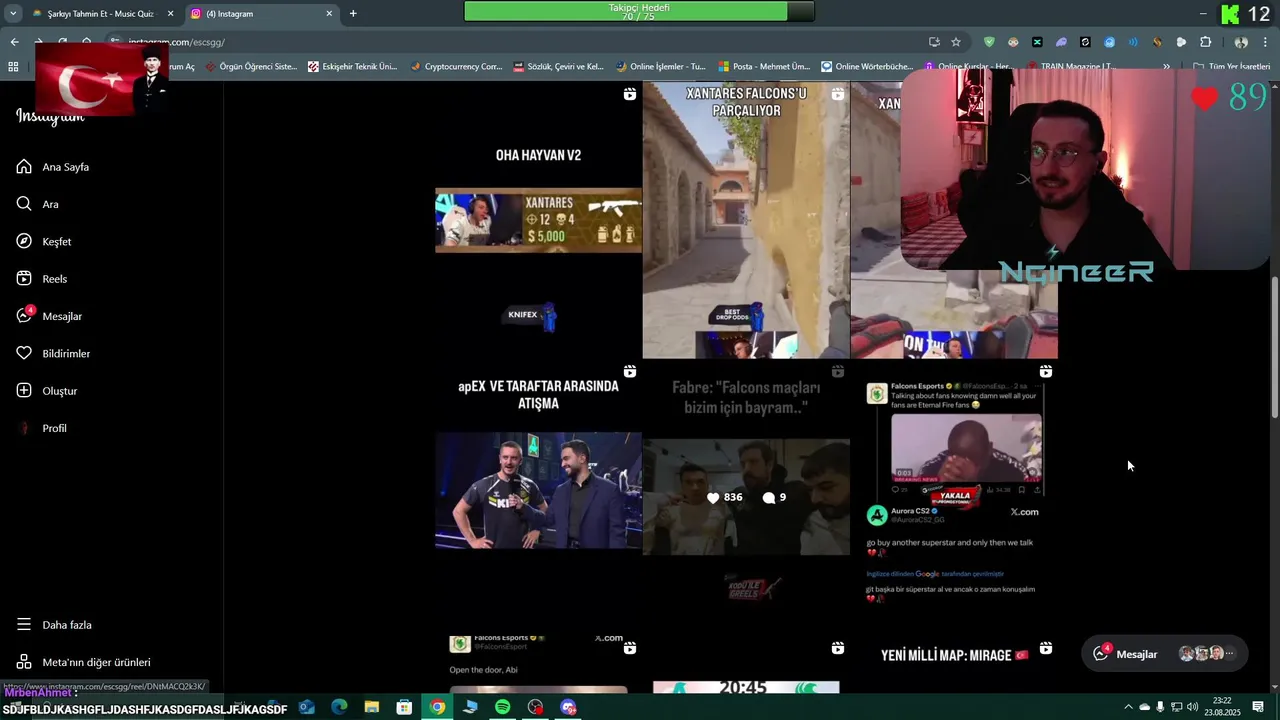Open the Profil avatar icon
Image resolution: width=1280 pixels, height=720 pixels.
pyautogui.click(x=24, y=428)
